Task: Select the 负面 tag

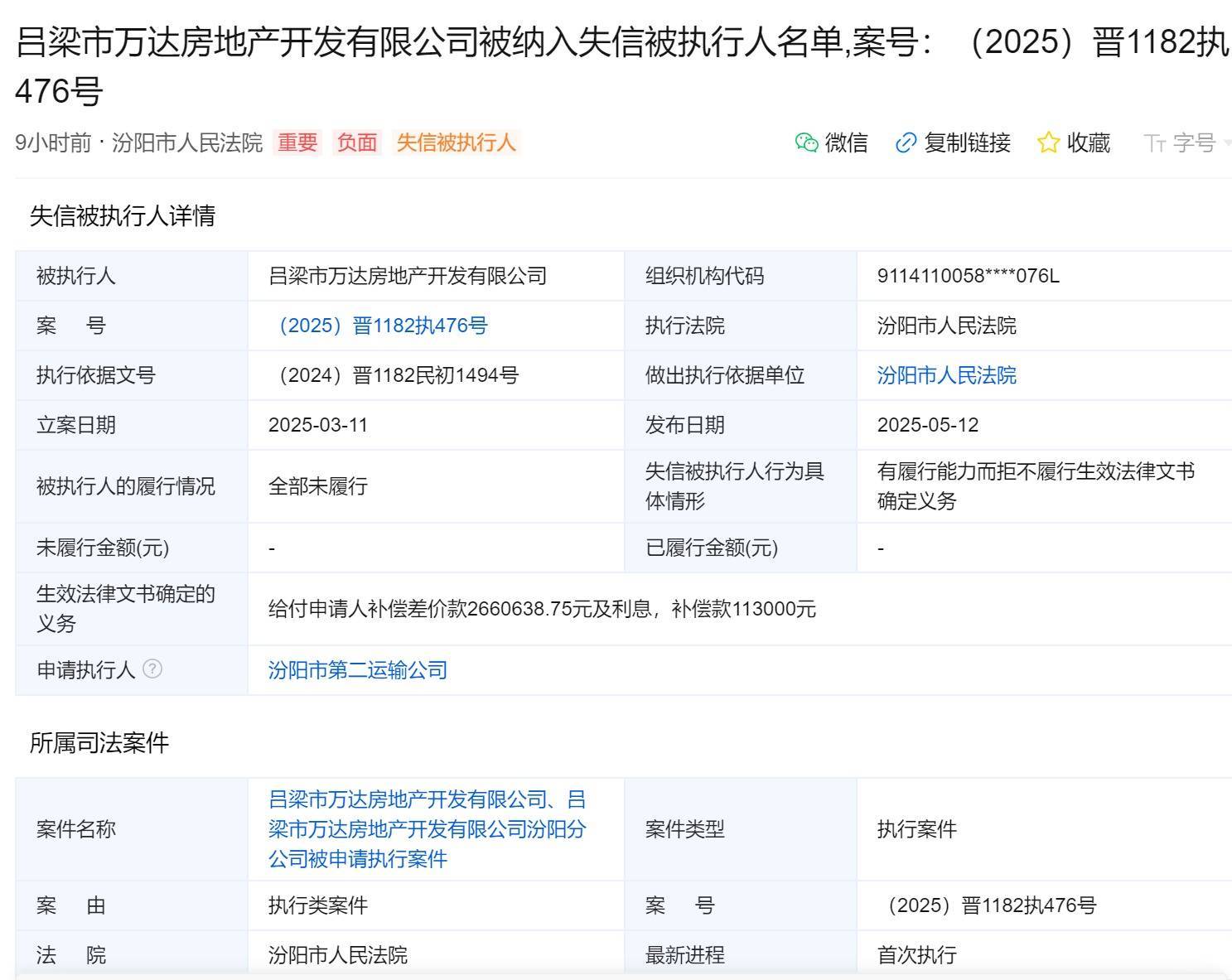Action: (357, 142)
